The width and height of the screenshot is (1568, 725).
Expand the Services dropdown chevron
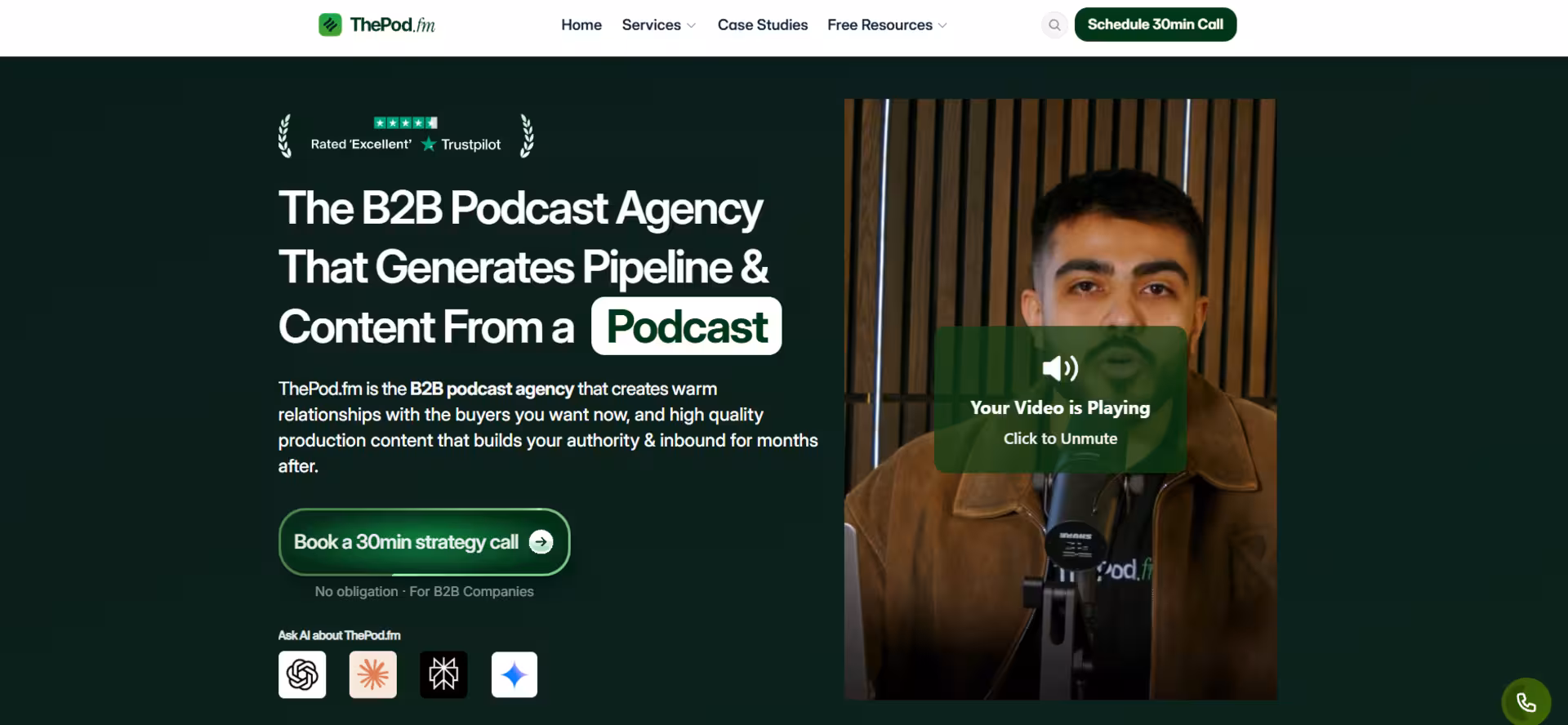tap(692, 25)
